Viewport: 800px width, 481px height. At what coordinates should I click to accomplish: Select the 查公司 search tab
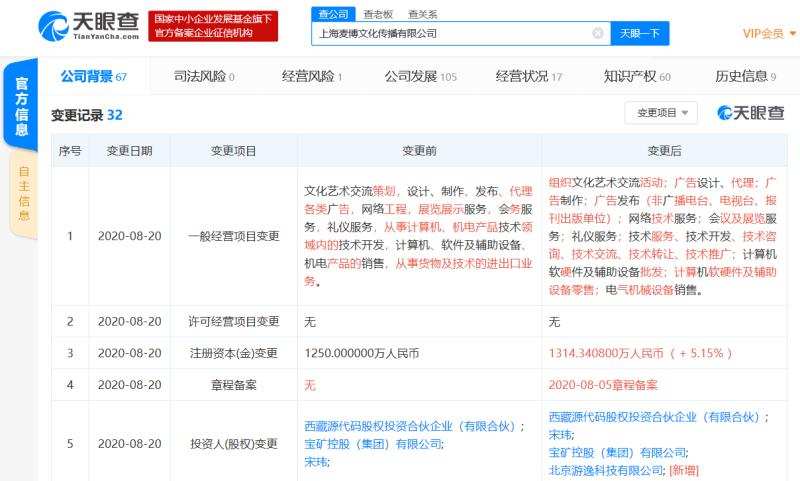pyautogui.click(x=333, y=14)
